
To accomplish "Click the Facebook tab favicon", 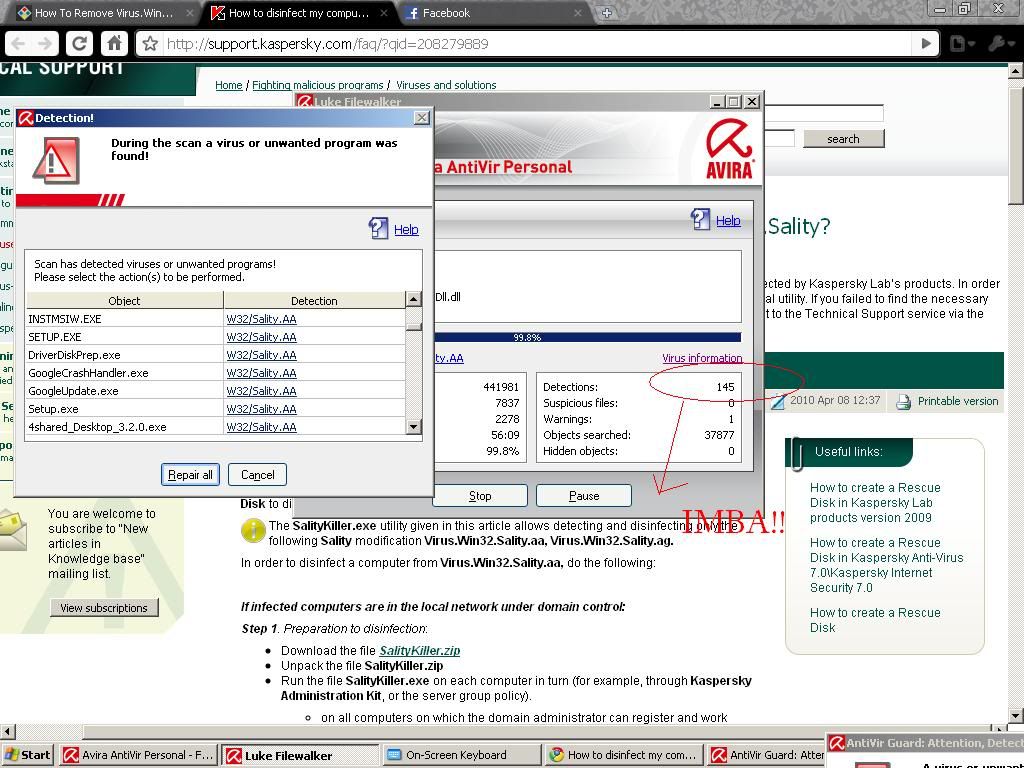I will (x=411, y=13).
